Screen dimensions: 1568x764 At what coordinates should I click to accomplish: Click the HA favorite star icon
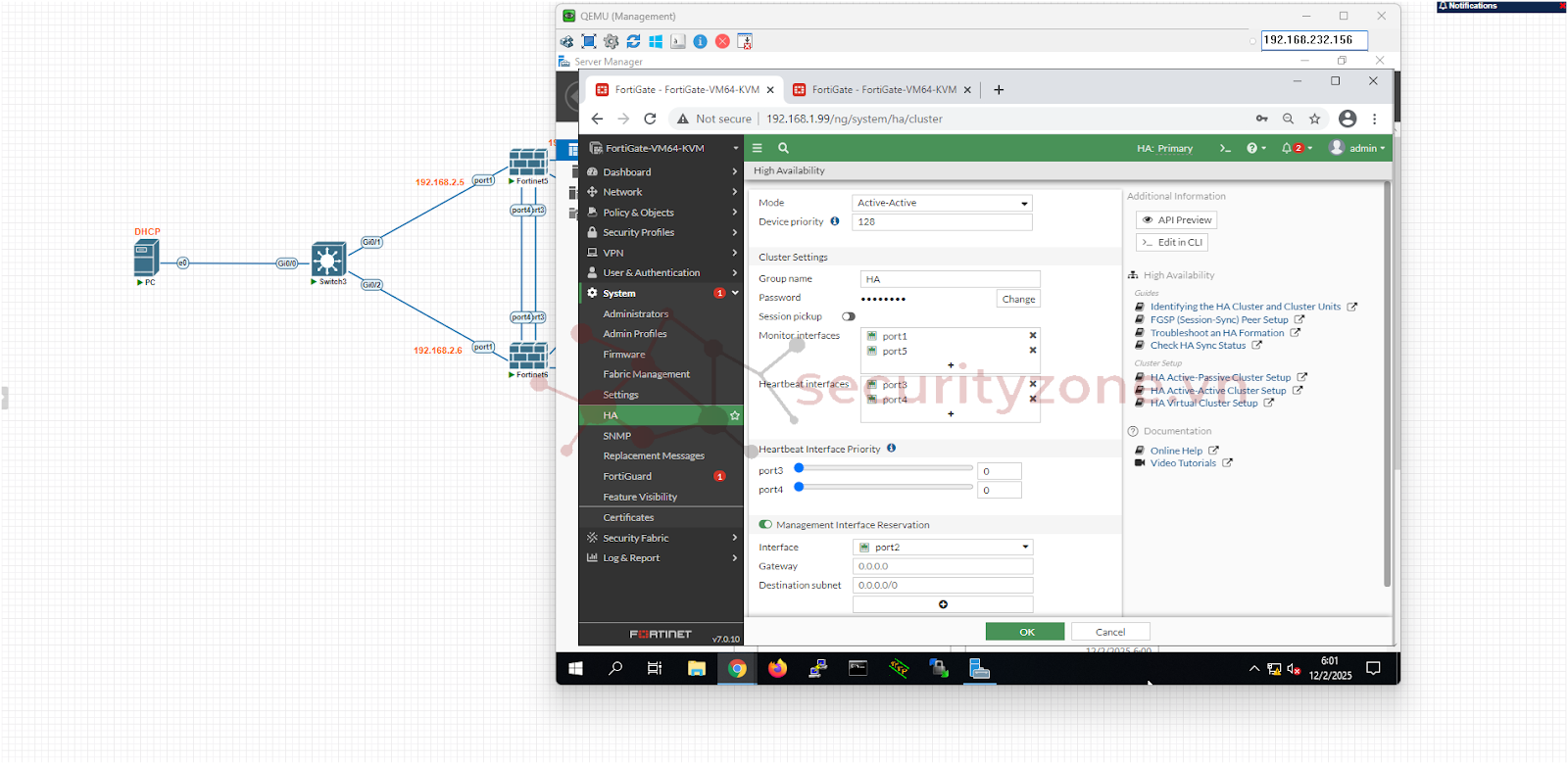pos(734,415)
